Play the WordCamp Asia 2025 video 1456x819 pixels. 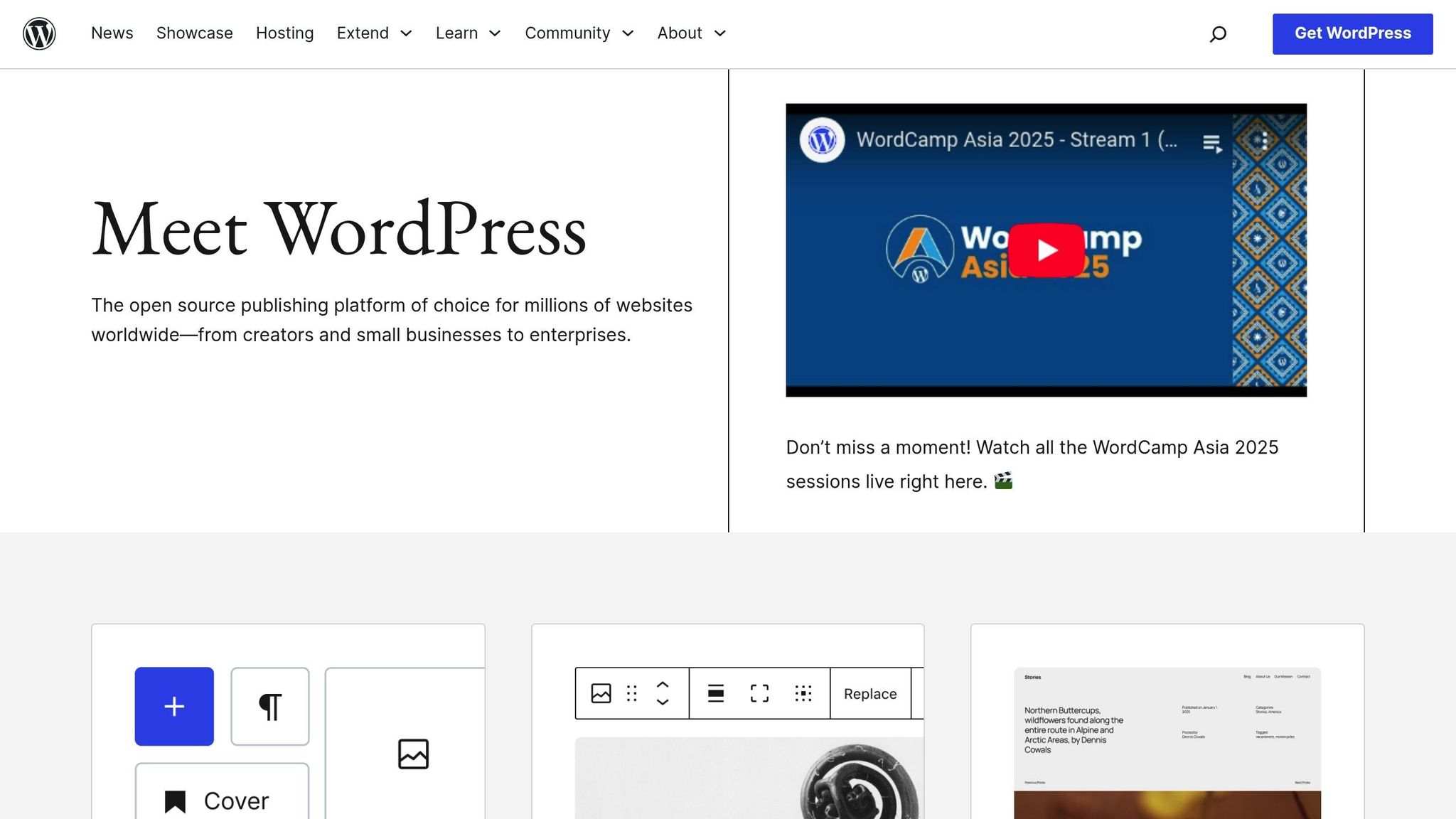click(x=1045, y=250)
